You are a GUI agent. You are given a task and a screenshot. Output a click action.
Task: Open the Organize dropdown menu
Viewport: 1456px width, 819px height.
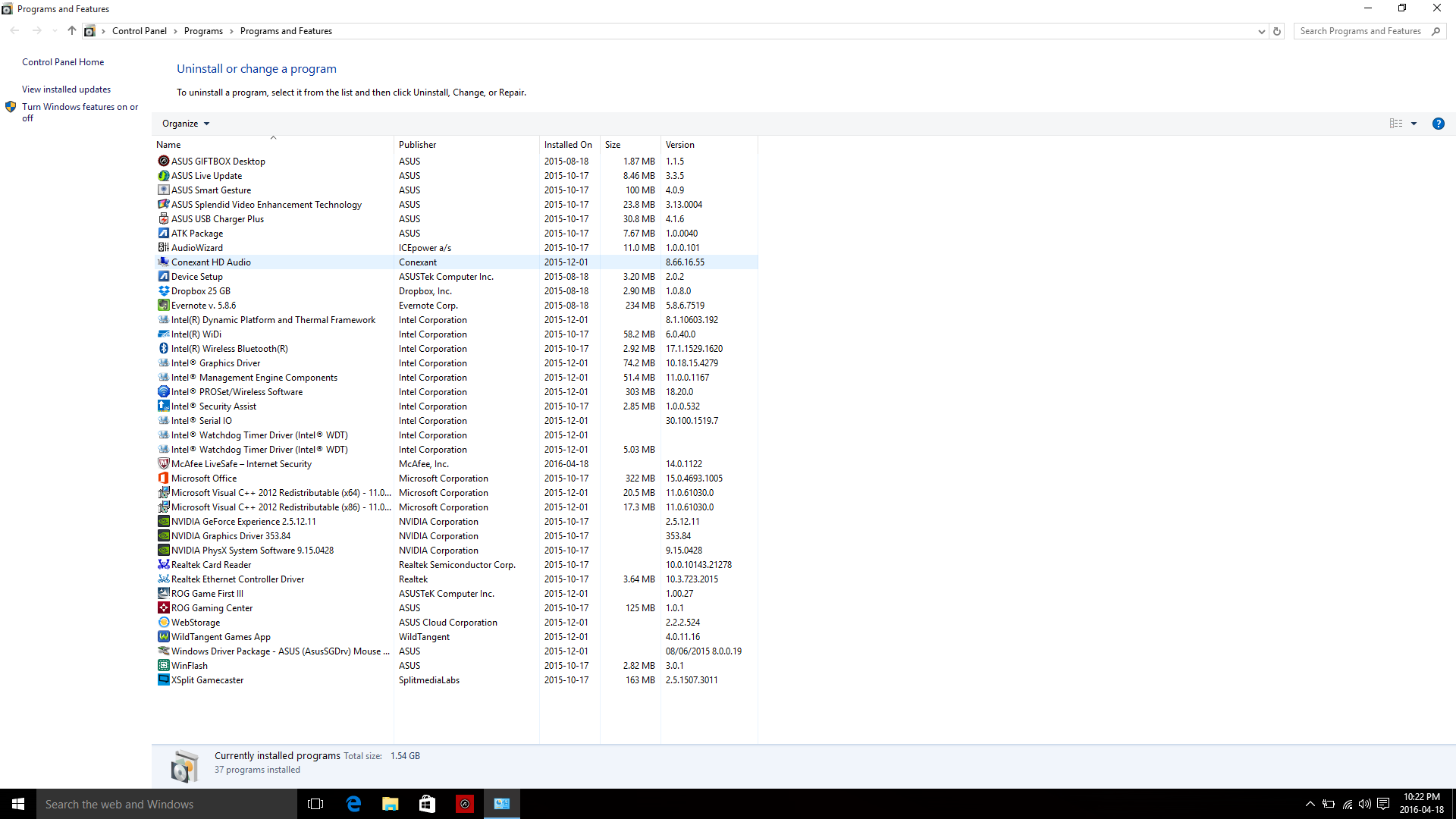click(x=186, y=124)
